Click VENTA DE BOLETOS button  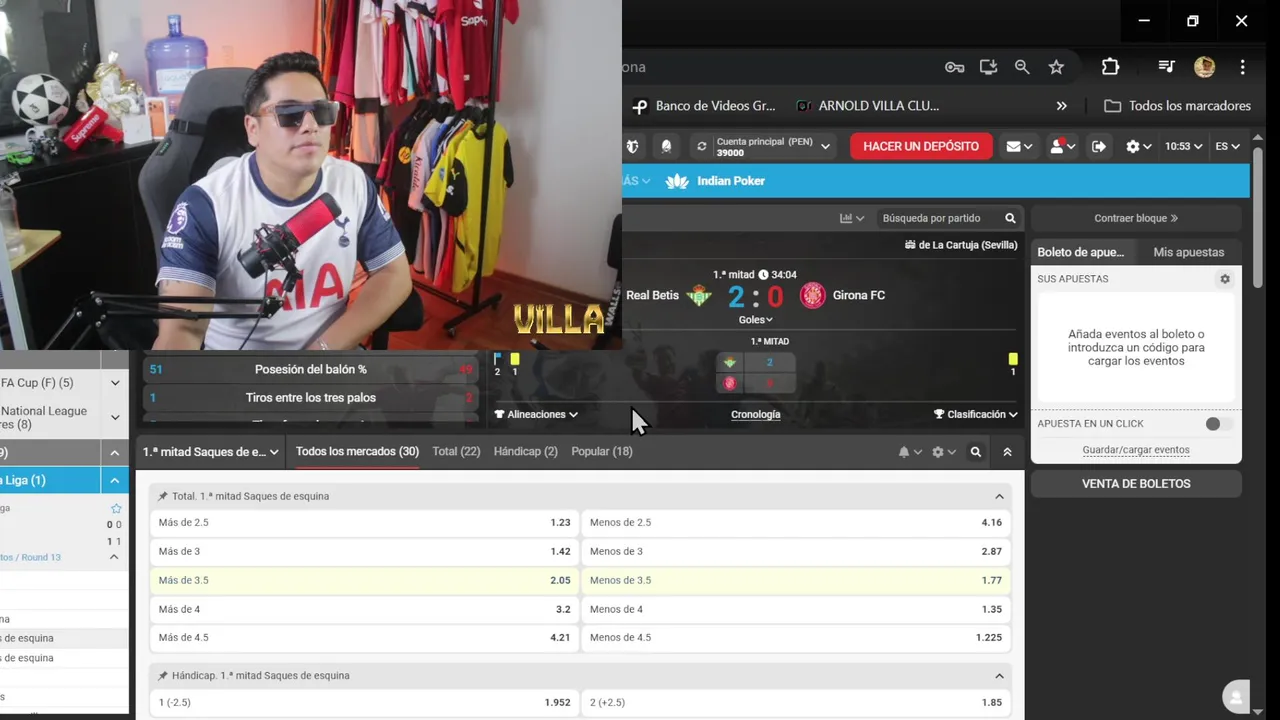(x=1136, y=484)
